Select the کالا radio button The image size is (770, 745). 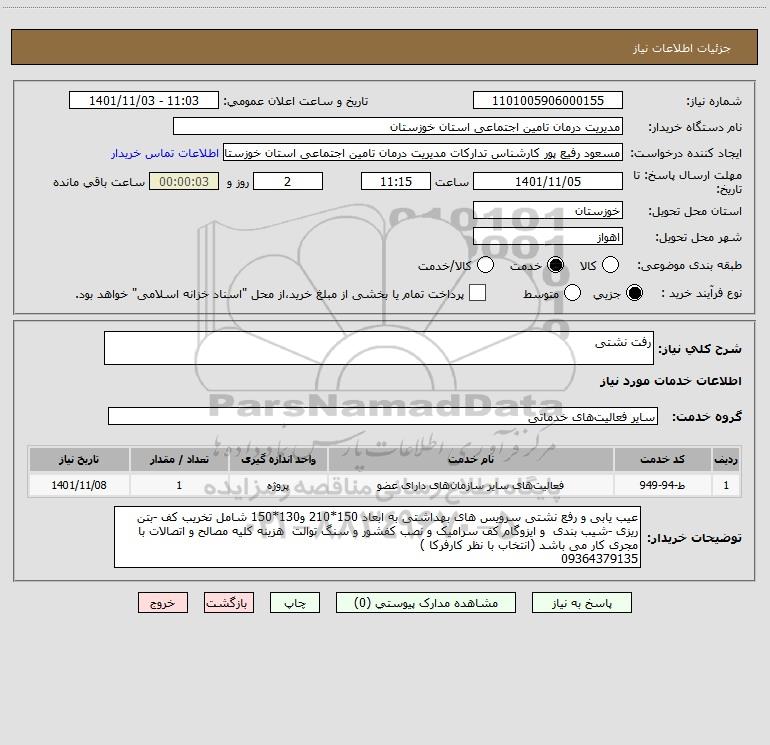click(x=610, y=265)
